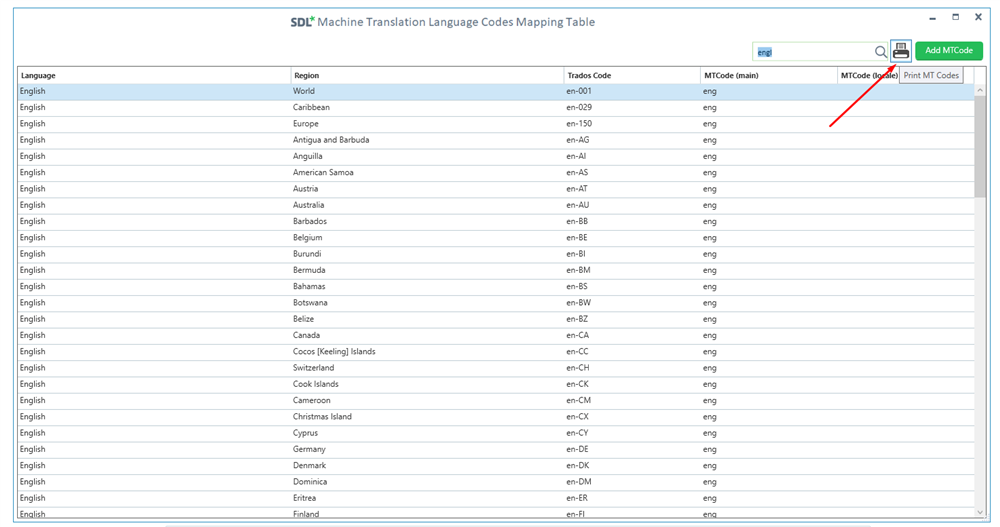Sort by the Language column header
Image resolution: width=1000 pixels, height=527 pixels.
(x=154, y=75)
